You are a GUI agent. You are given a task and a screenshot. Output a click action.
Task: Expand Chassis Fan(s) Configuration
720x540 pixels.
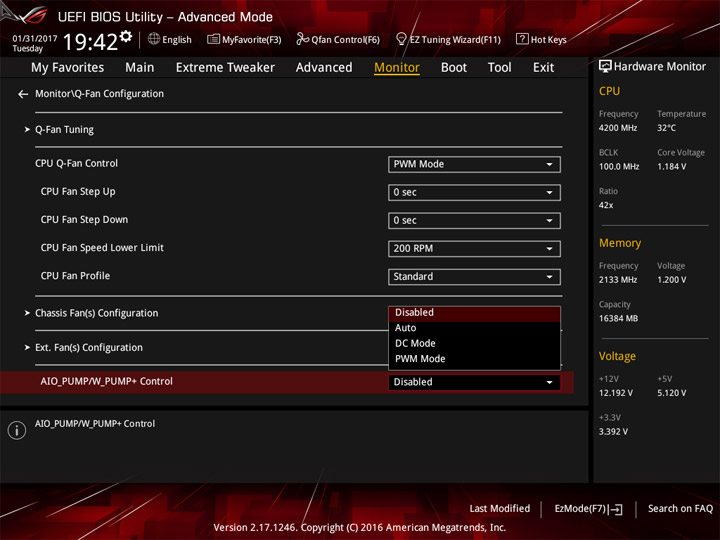[x=96, y=313]
